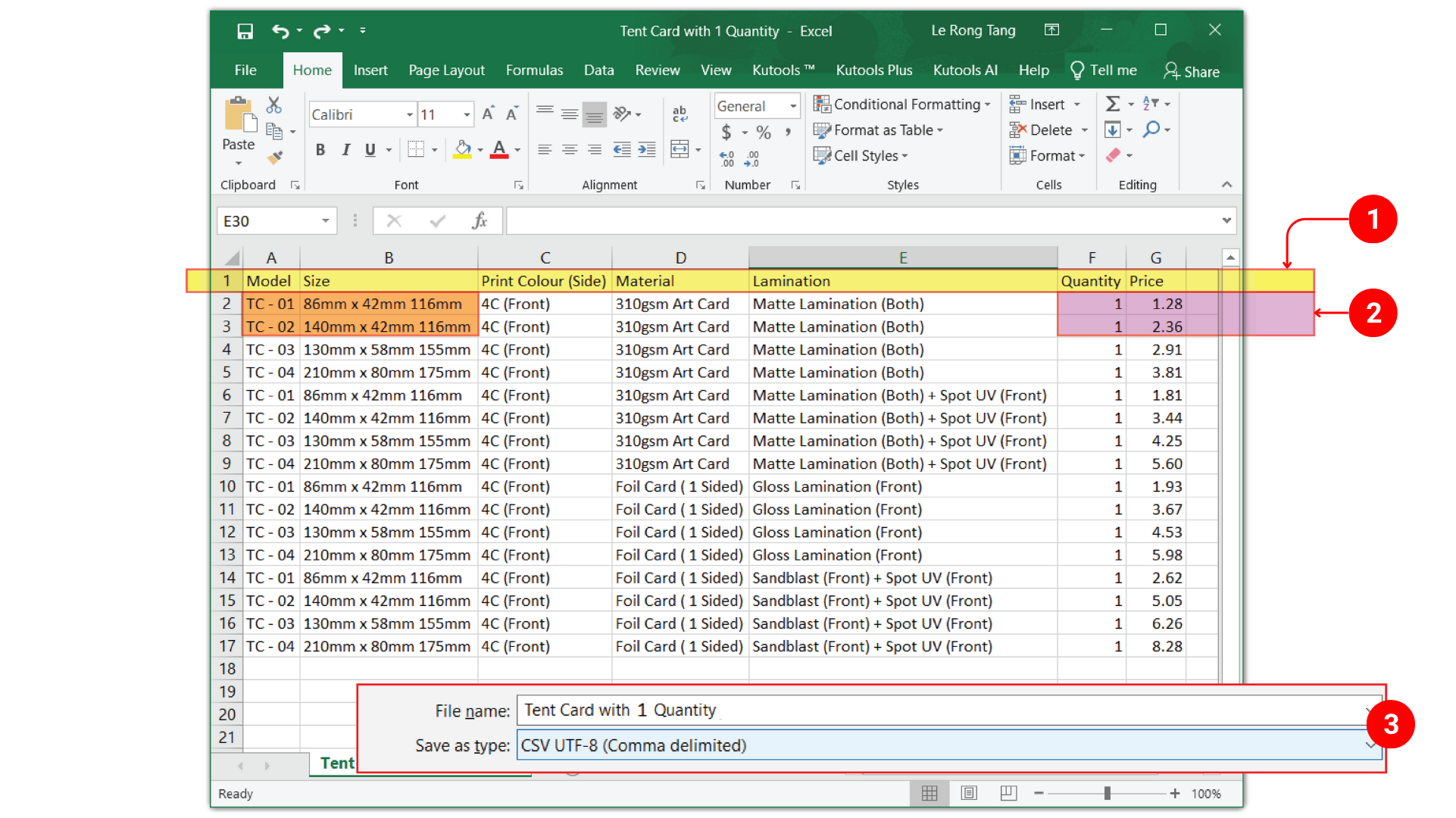Click the Save icon in title bar
Screen dimensions: 1456x818
click(x=245, y=31)
